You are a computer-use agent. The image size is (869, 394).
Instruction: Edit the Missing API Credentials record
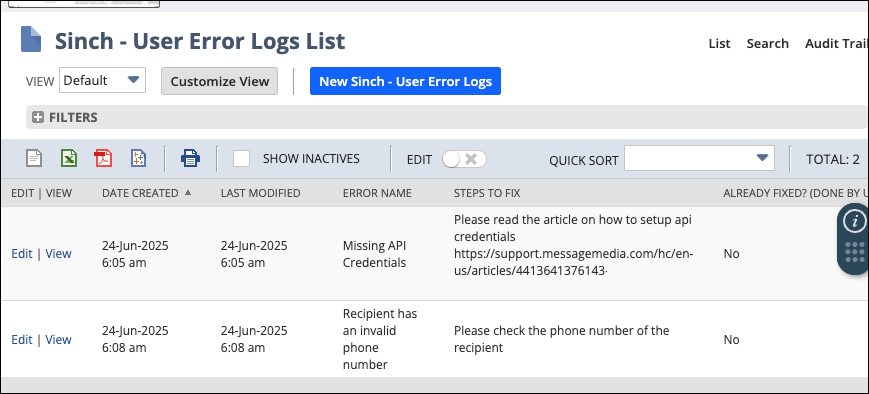click(x=22, y=253)
